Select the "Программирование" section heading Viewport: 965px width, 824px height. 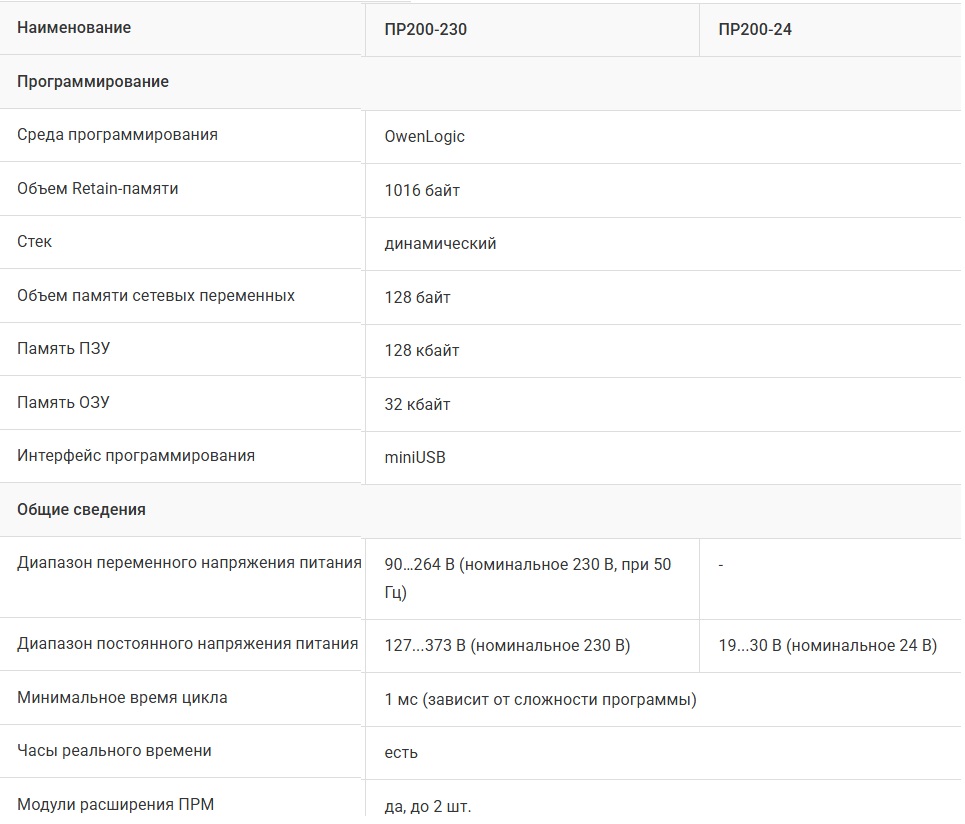tap(93, 82)
